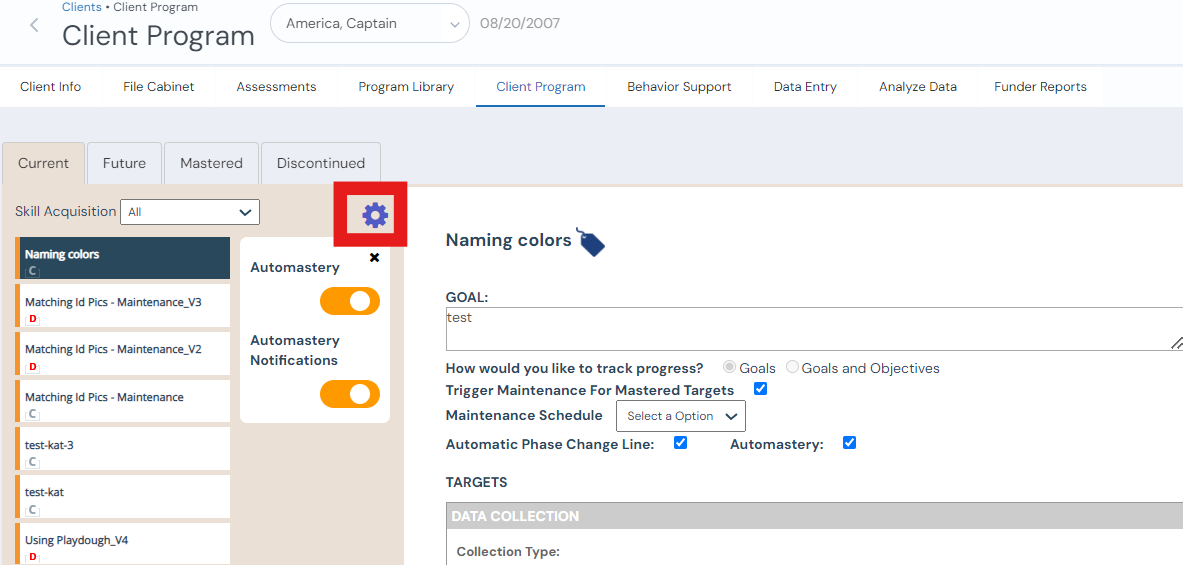Click the tag icon beside Naming colors
The image size is (1183, 565).
point(590,242)
